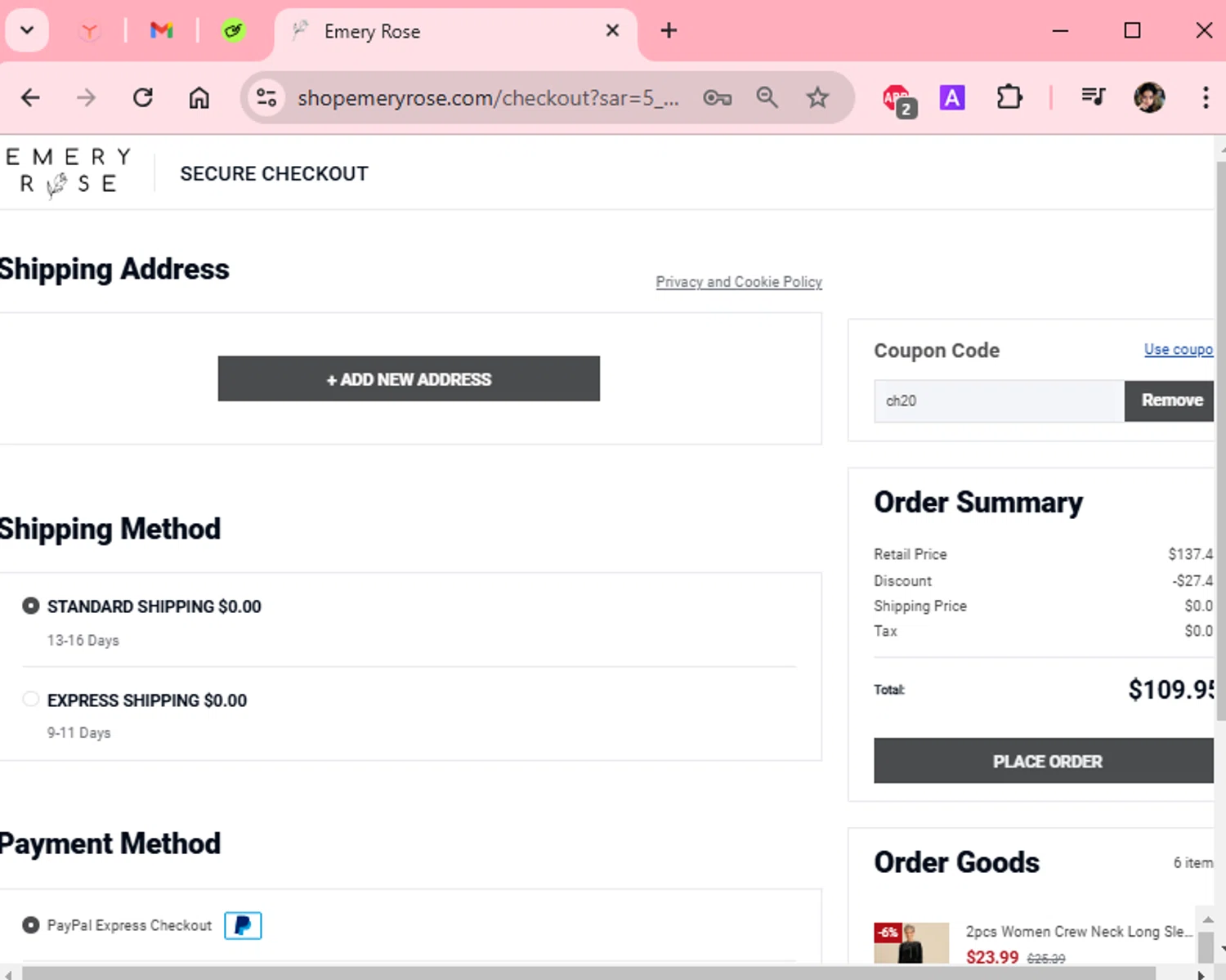Open the tab search dropdown arrow
Viewport: 1226px width, 980px height.
(x=27, y=31)
